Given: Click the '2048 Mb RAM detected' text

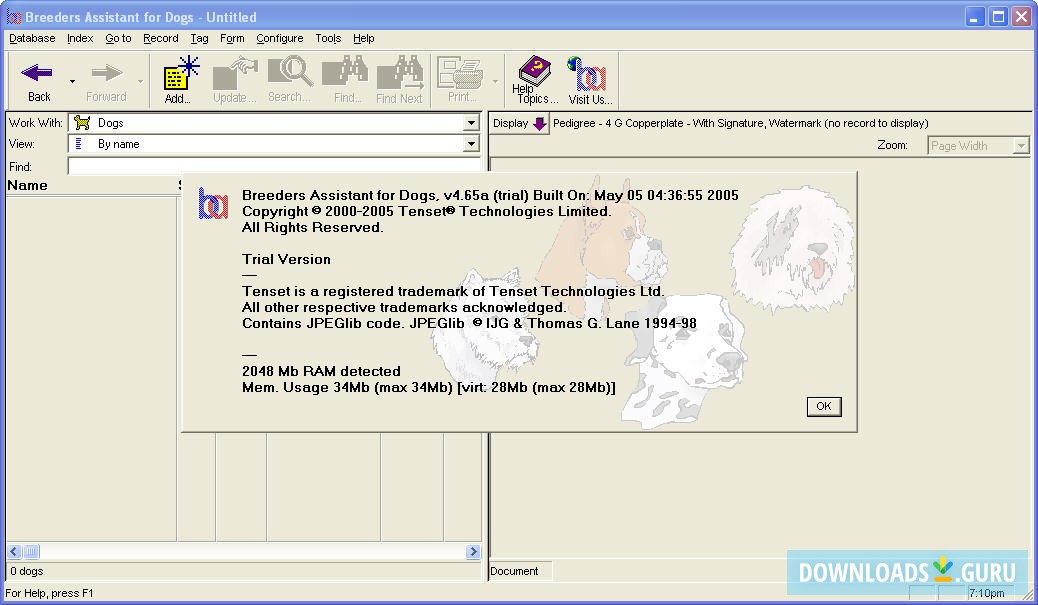Looking at the screenshot, I should [321, 371].
